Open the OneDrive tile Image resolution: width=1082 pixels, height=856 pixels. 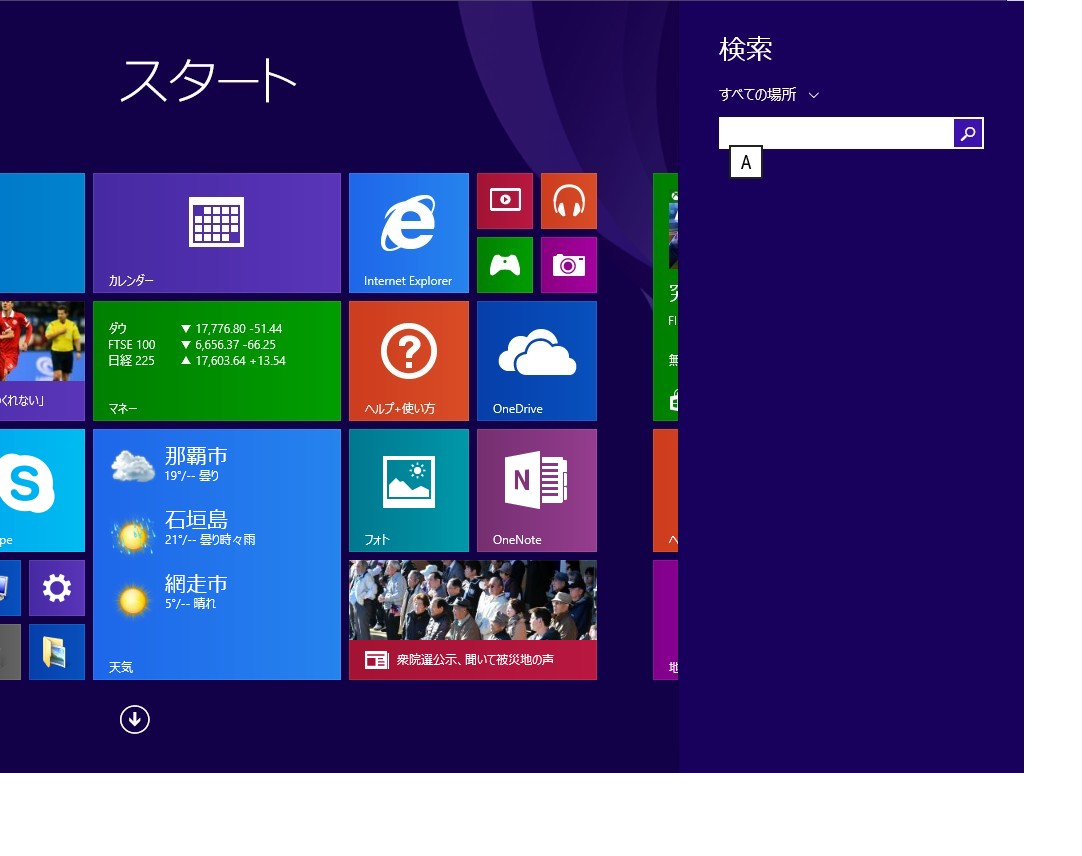[x=536, y=361]
